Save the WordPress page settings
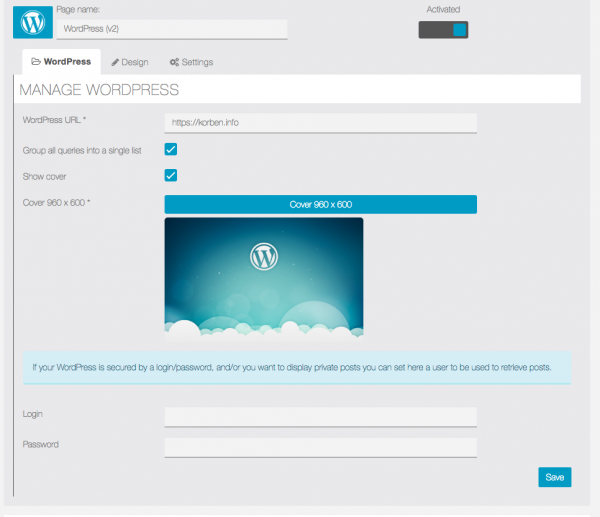Screen dimensions: 600x517 click(x=554, y=477)
